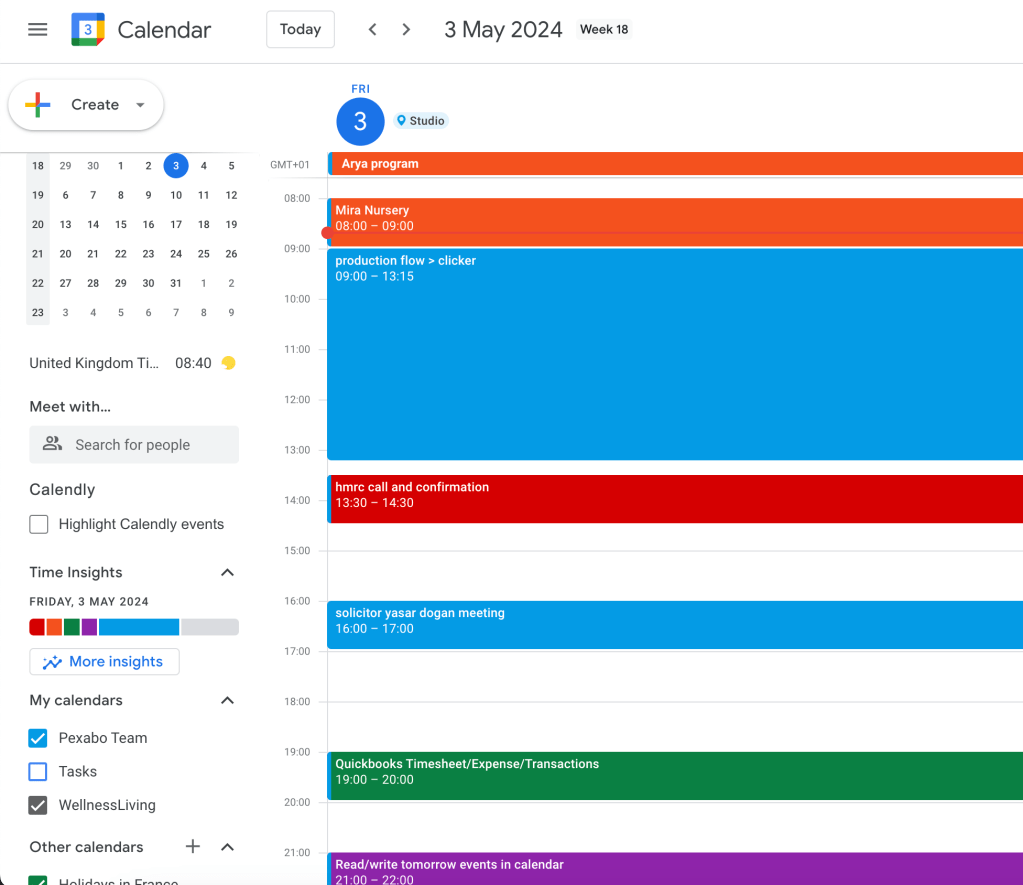Open solicitor yasar dogan meeting event
The width and height of the screenshot is (1023, 885).
pos(675,625)
